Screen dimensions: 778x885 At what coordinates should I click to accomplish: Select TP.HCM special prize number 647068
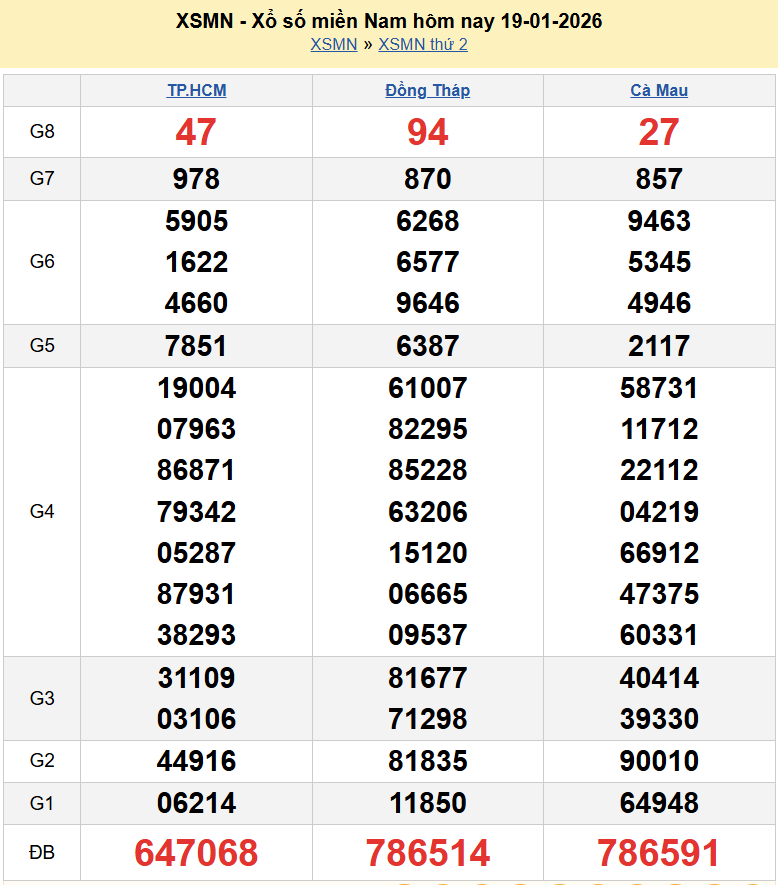[x=196, y=853]
